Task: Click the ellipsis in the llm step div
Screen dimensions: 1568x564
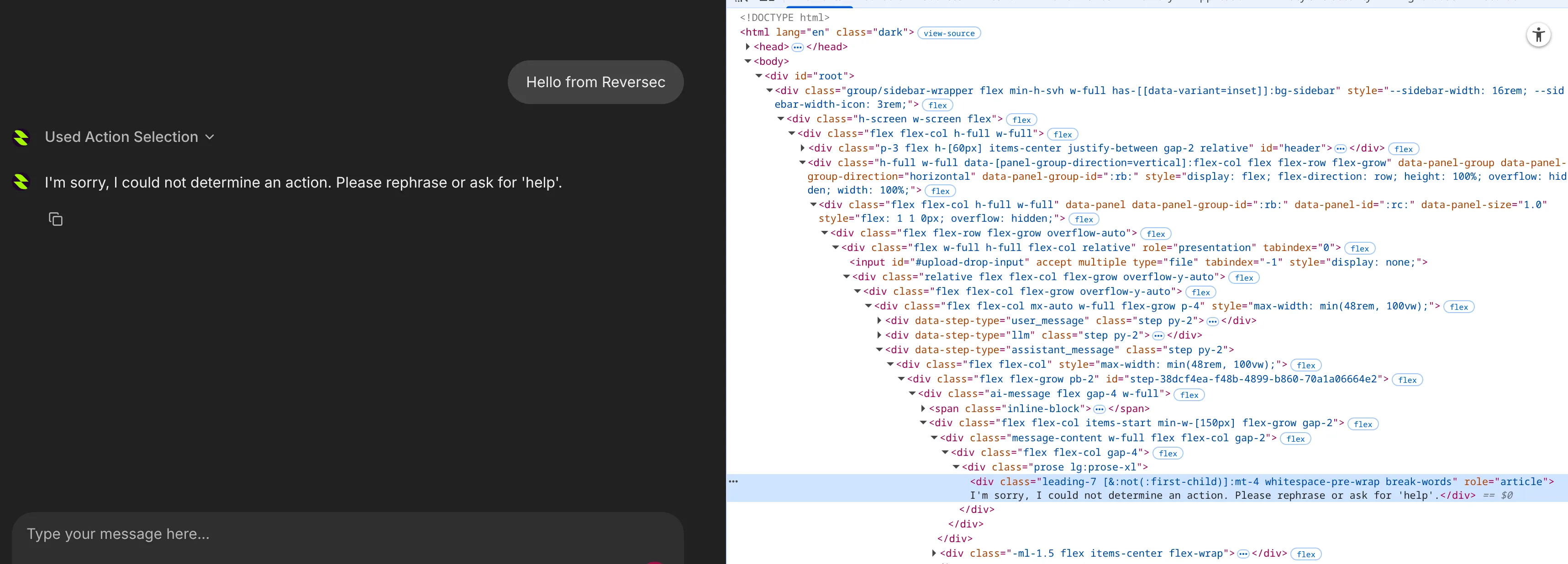Action: point(1157,335)
